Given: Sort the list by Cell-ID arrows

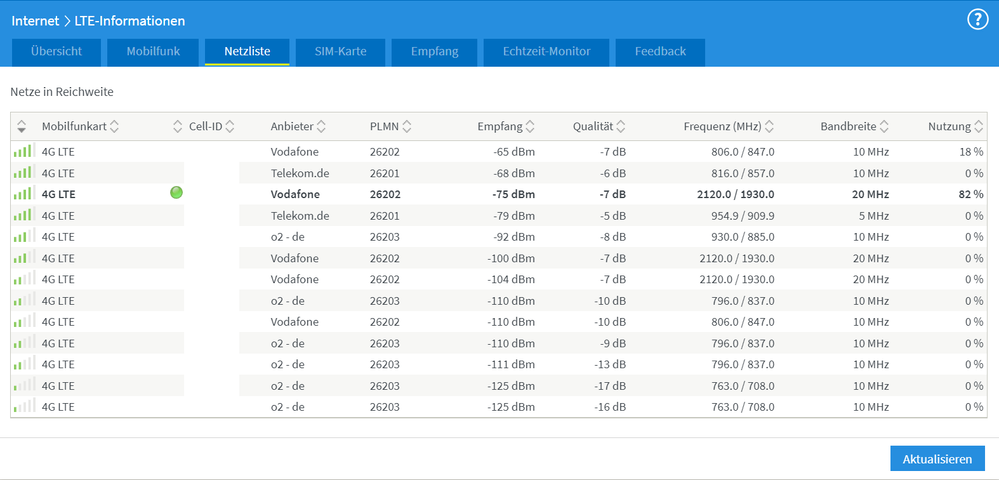Looking at the screenshot, I should (x=230, y=127).
